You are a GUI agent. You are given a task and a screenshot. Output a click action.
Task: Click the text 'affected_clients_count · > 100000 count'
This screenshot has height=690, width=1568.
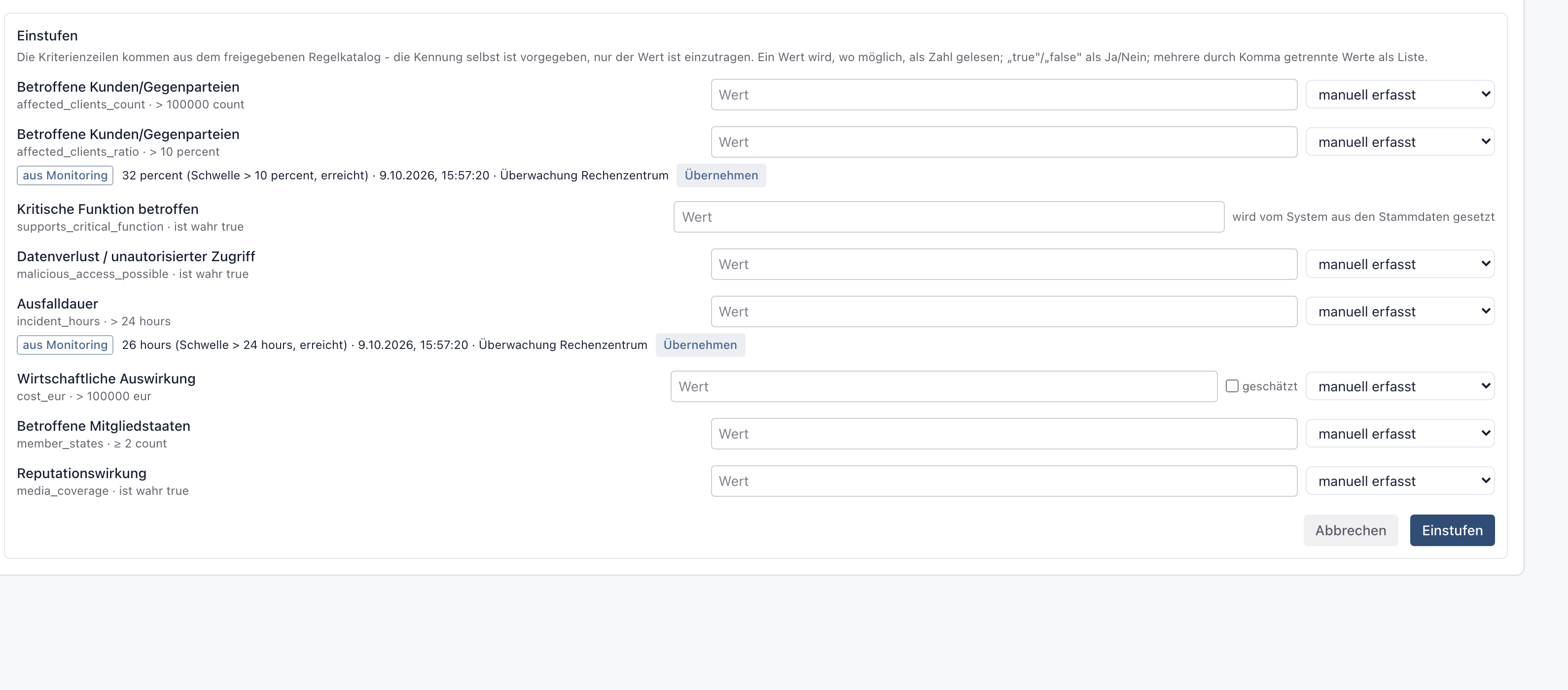130,104
